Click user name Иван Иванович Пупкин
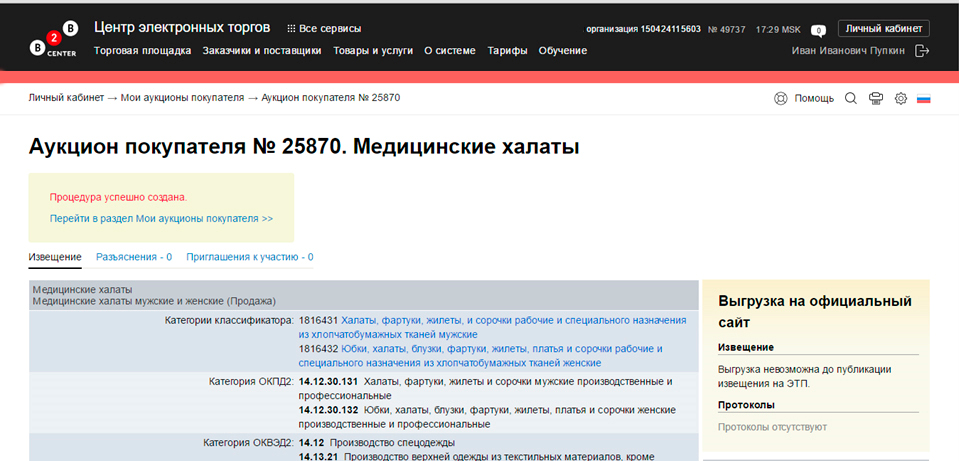This screenshot has height=461, width=959. click(x=847, y=51)
